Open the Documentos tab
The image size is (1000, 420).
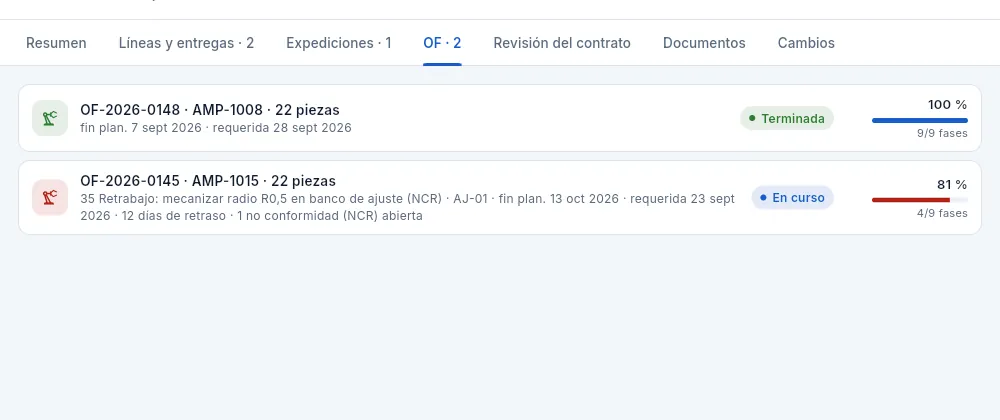tap(704, 43)
